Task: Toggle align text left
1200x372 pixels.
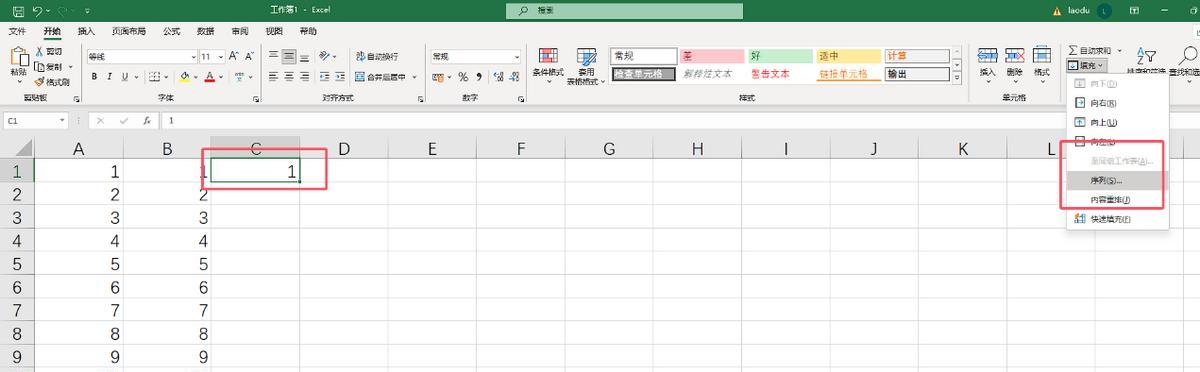Action: pyautogui.click(x=273, y=76)
